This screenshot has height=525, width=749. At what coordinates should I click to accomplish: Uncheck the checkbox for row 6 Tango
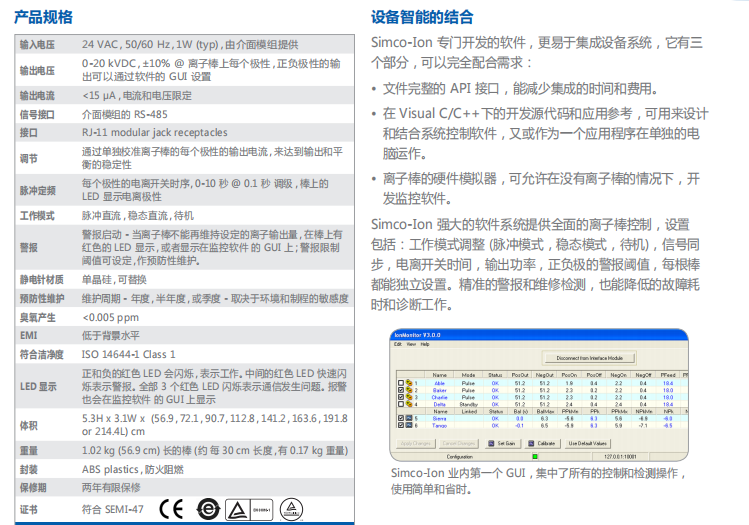(401, 425)
